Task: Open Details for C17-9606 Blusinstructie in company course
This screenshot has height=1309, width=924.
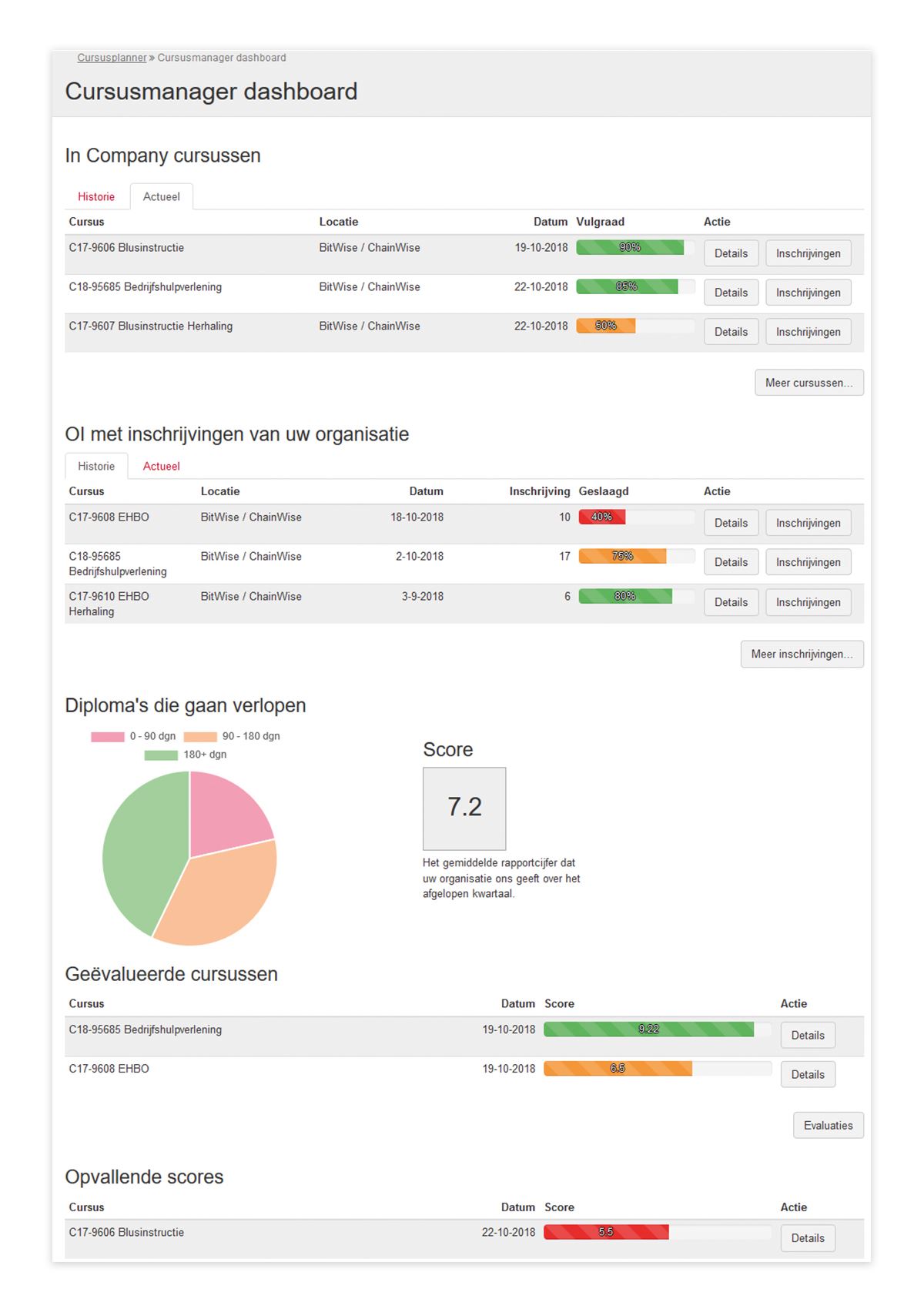Action: [731, 253]
